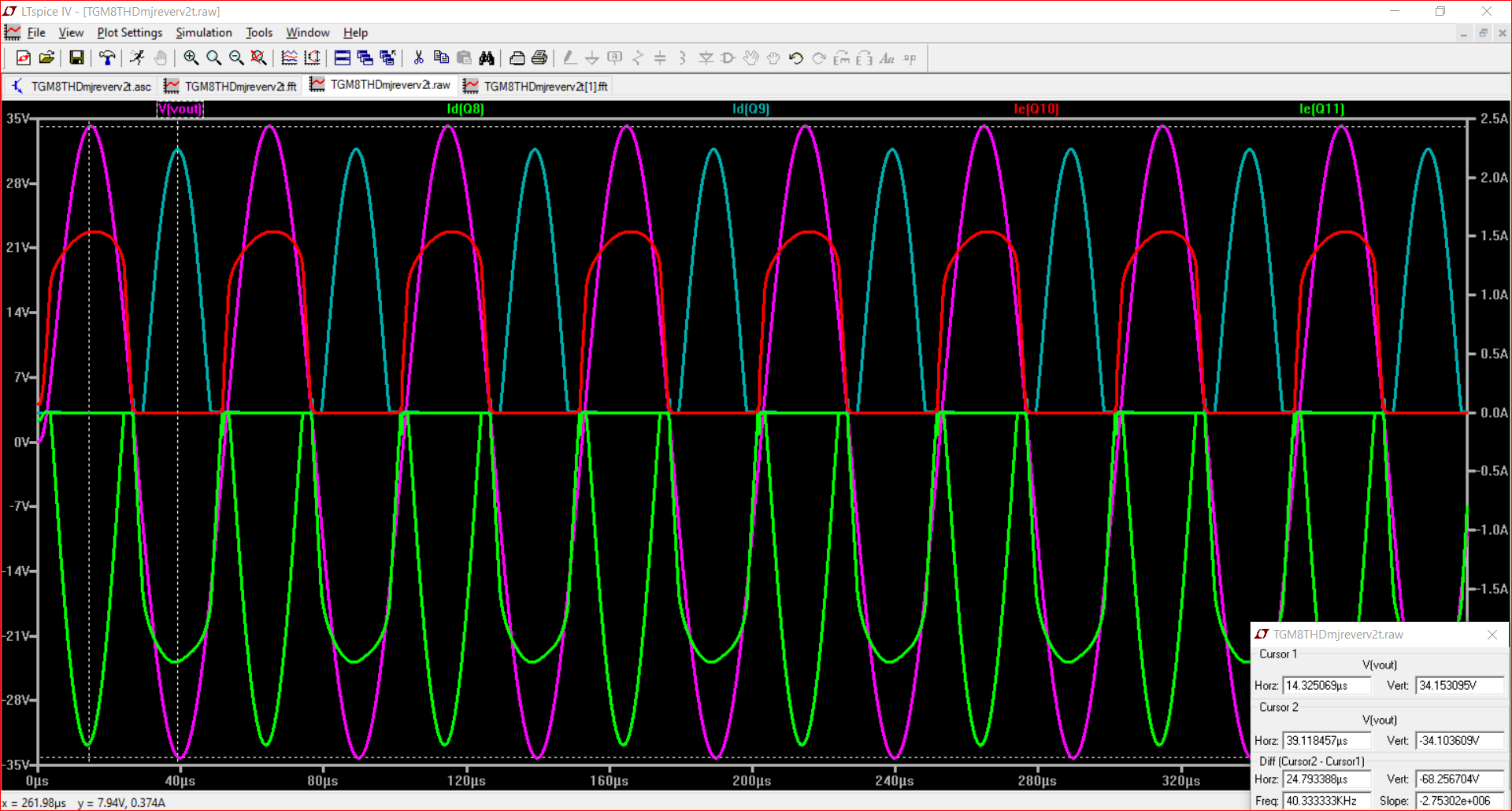
Task: Click the Undo arrow icon
Action: [x=796, y=58]
